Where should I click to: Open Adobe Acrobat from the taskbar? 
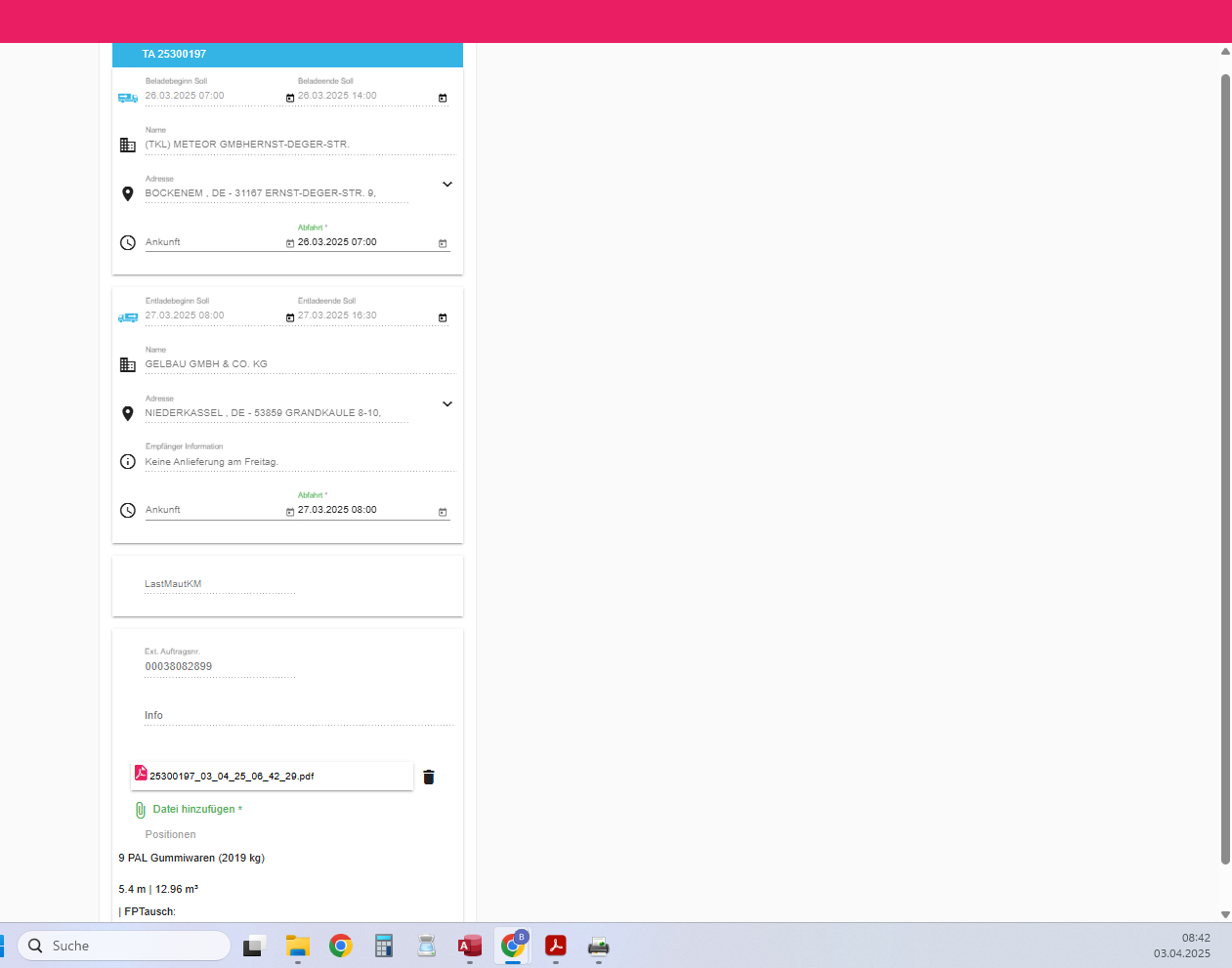click(556, 946)
